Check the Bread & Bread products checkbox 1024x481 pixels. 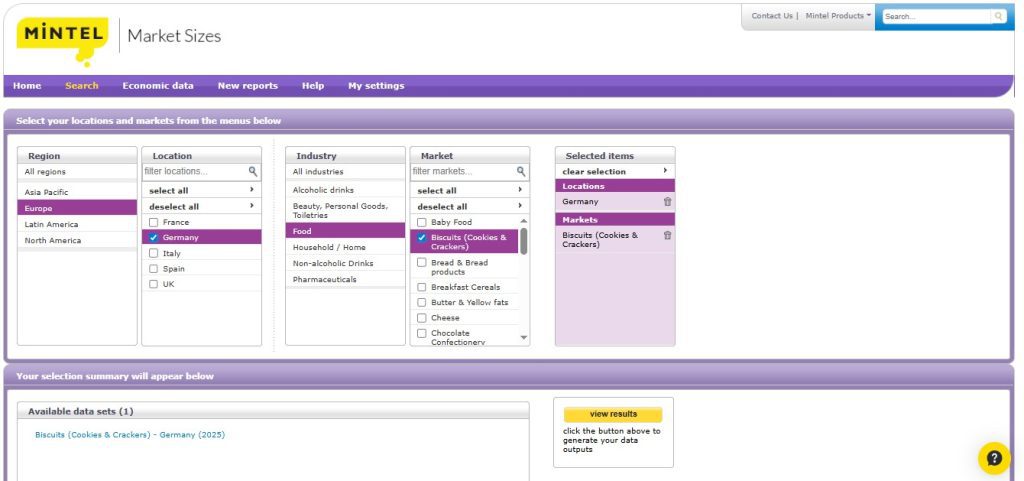click(x=422, y=262)
